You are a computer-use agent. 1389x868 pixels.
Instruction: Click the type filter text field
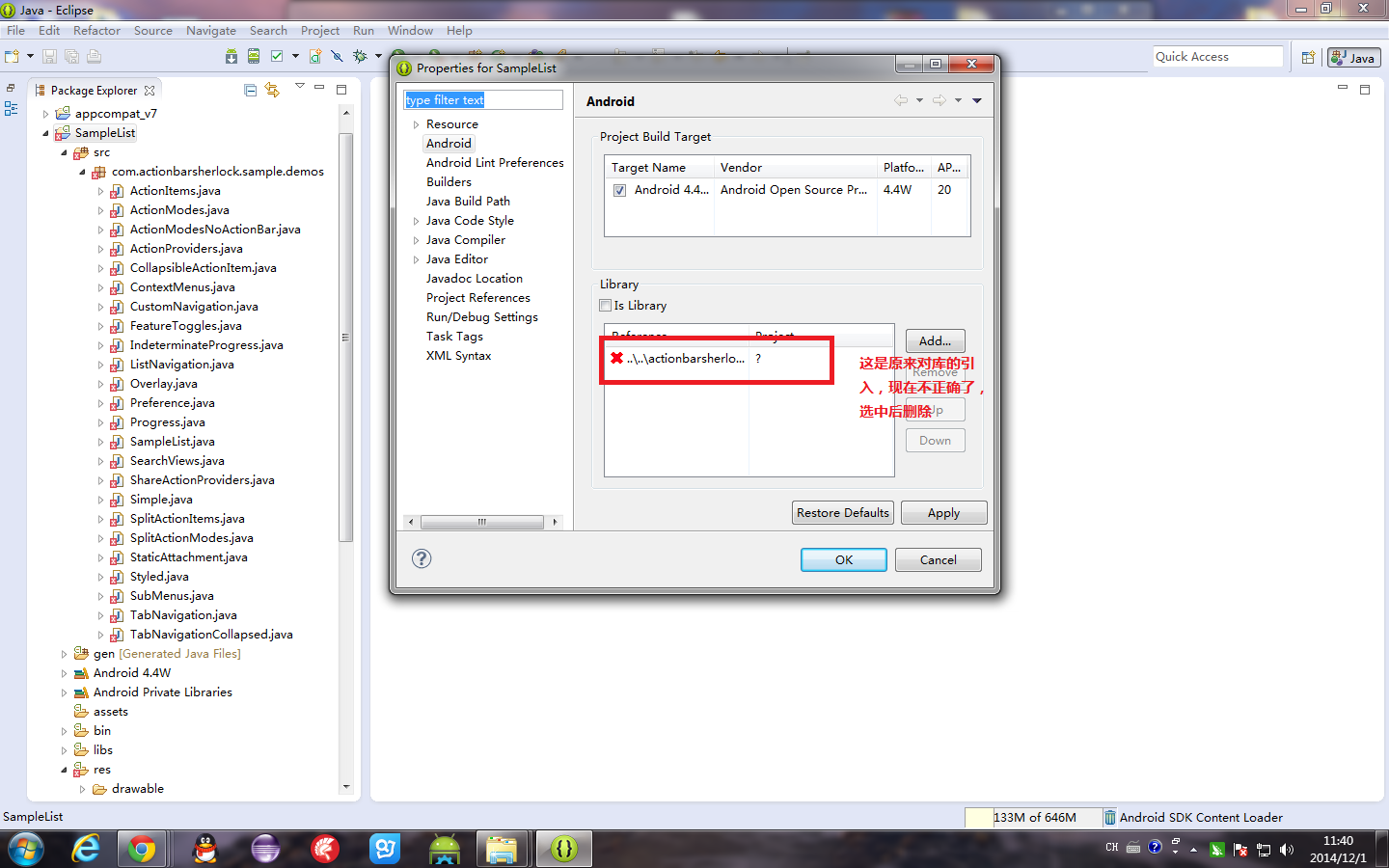482,100
